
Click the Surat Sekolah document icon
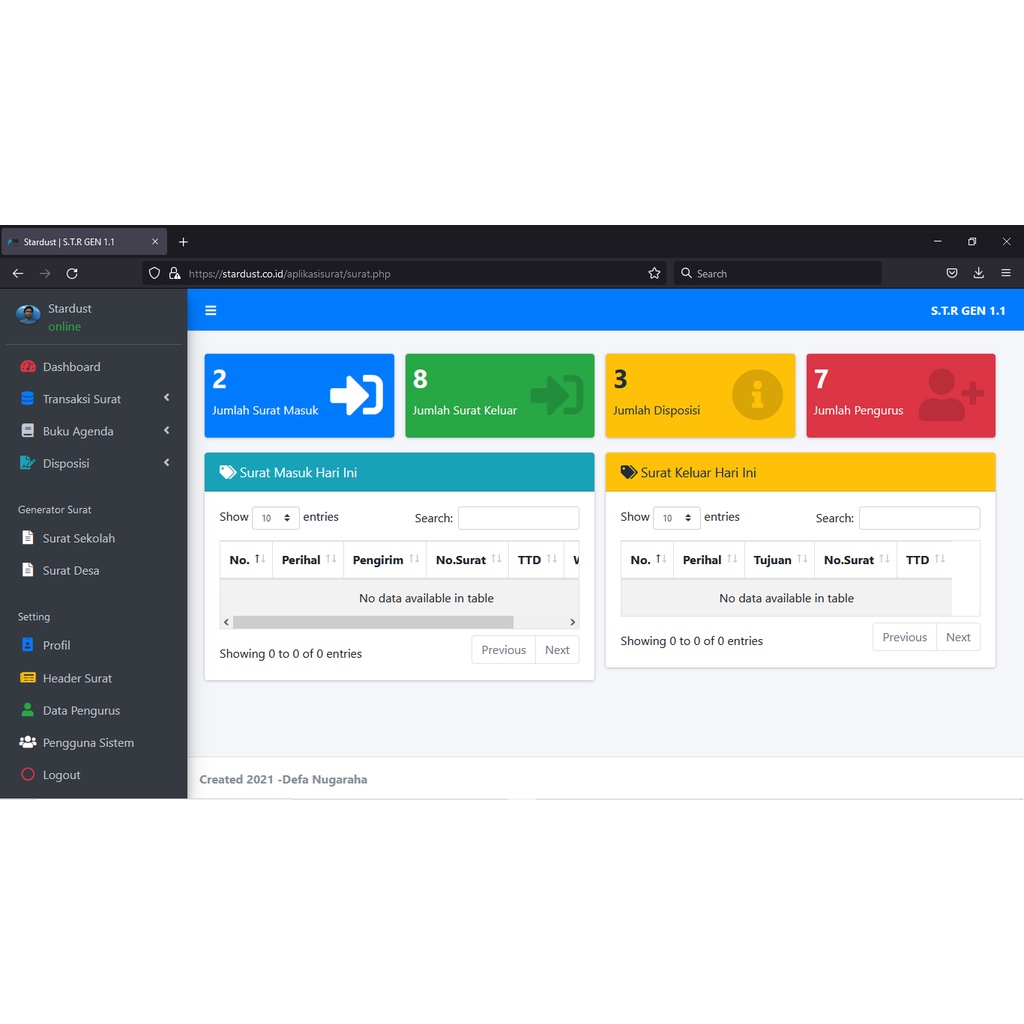coord(28,538)
